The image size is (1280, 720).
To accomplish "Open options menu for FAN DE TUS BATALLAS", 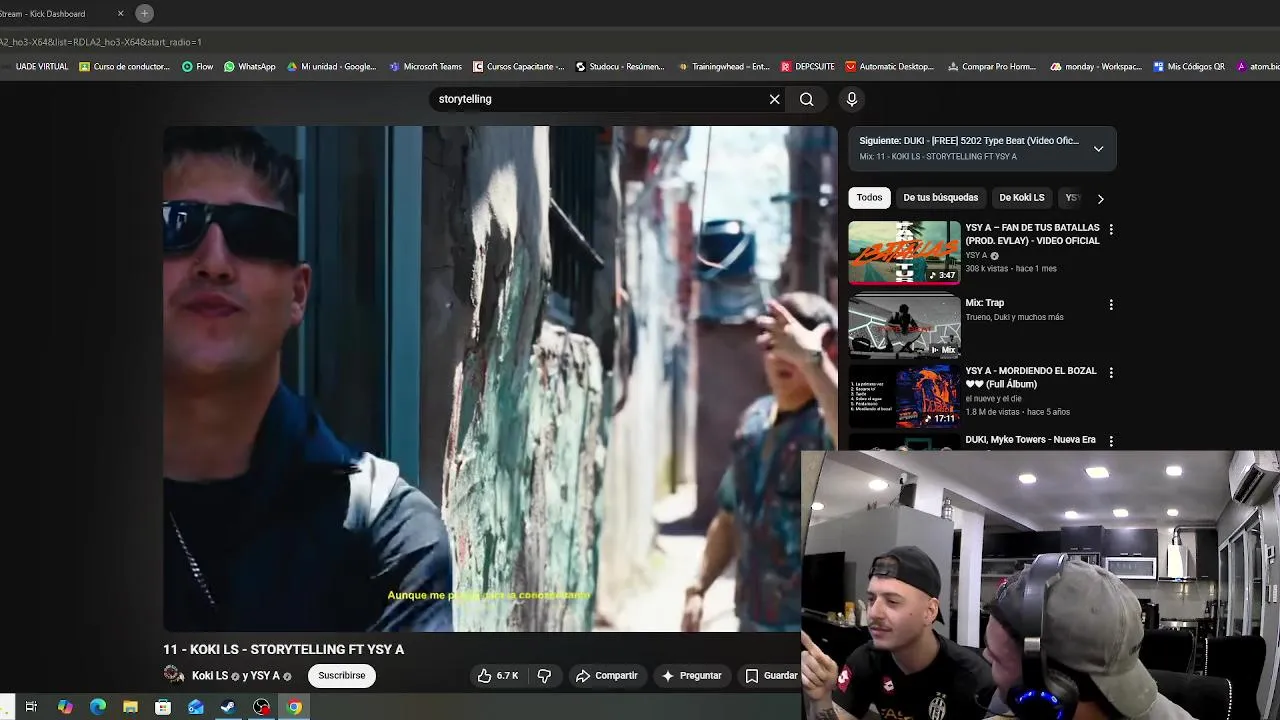I will [x=1111, y=229].
